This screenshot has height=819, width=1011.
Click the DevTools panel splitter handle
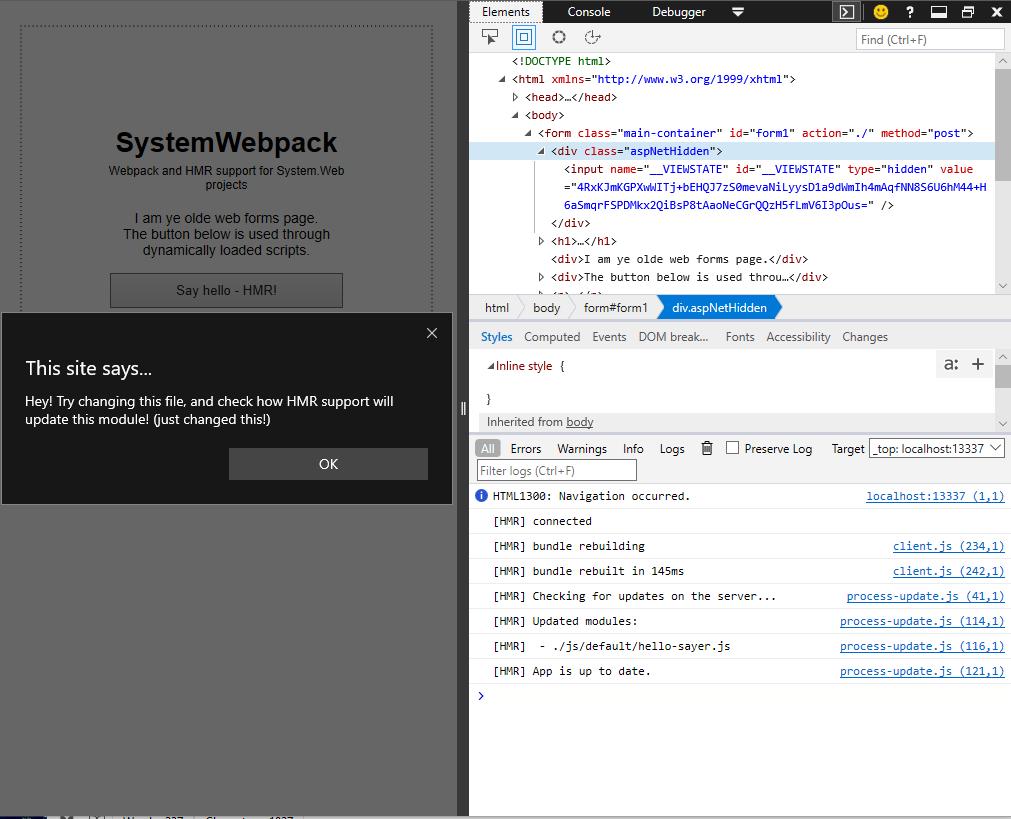pyautogui.click(x=463, y=408)
